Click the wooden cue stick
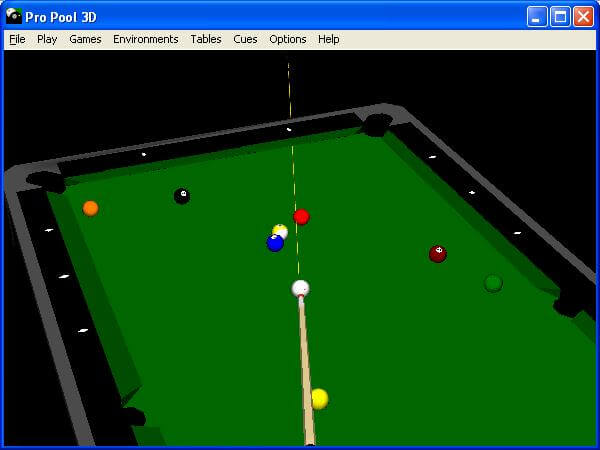Image resolution: width=600 pixels, height=450 pixels. tap(306, 371)
